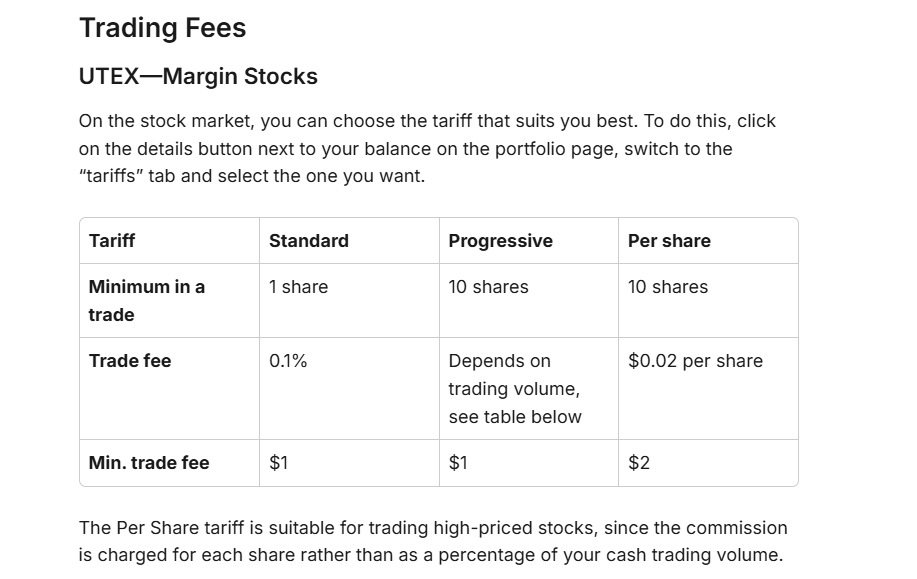Click the 10 shares cell under Per share
917x579 pixels.
pos(667,287)
